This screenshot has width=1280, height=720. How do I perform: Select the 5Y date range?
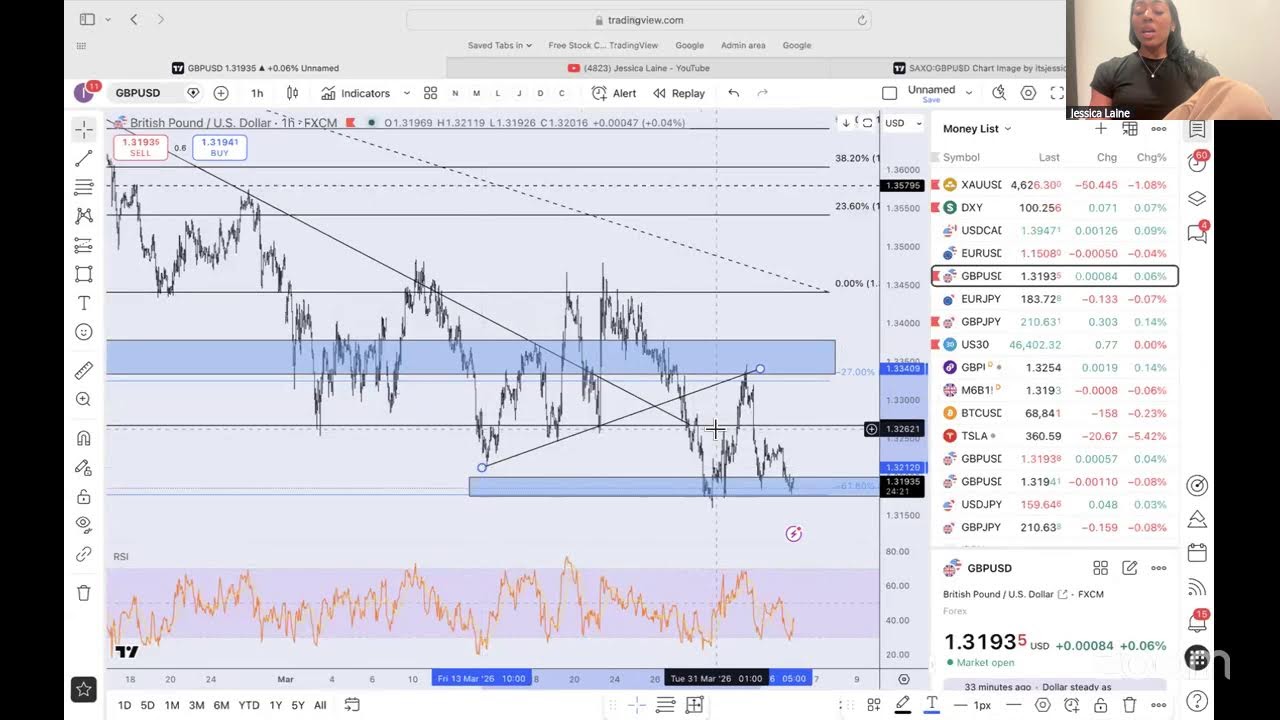pos(298,705)
